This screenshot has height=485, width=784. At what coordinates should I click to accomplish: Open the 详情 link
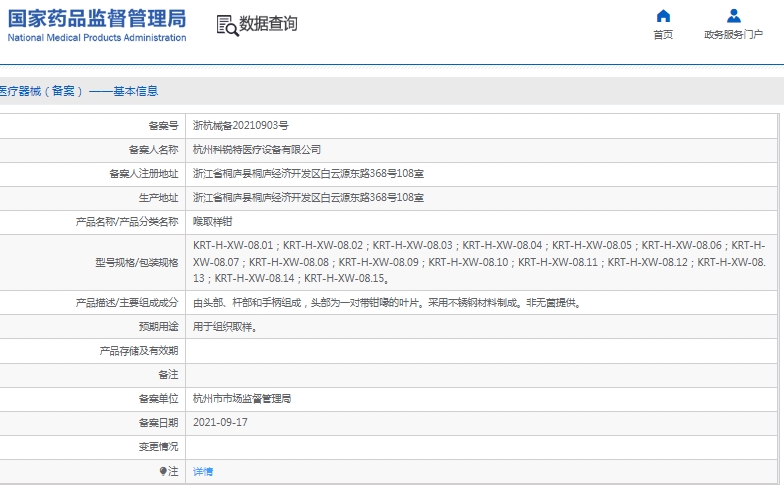click(203, 471)
